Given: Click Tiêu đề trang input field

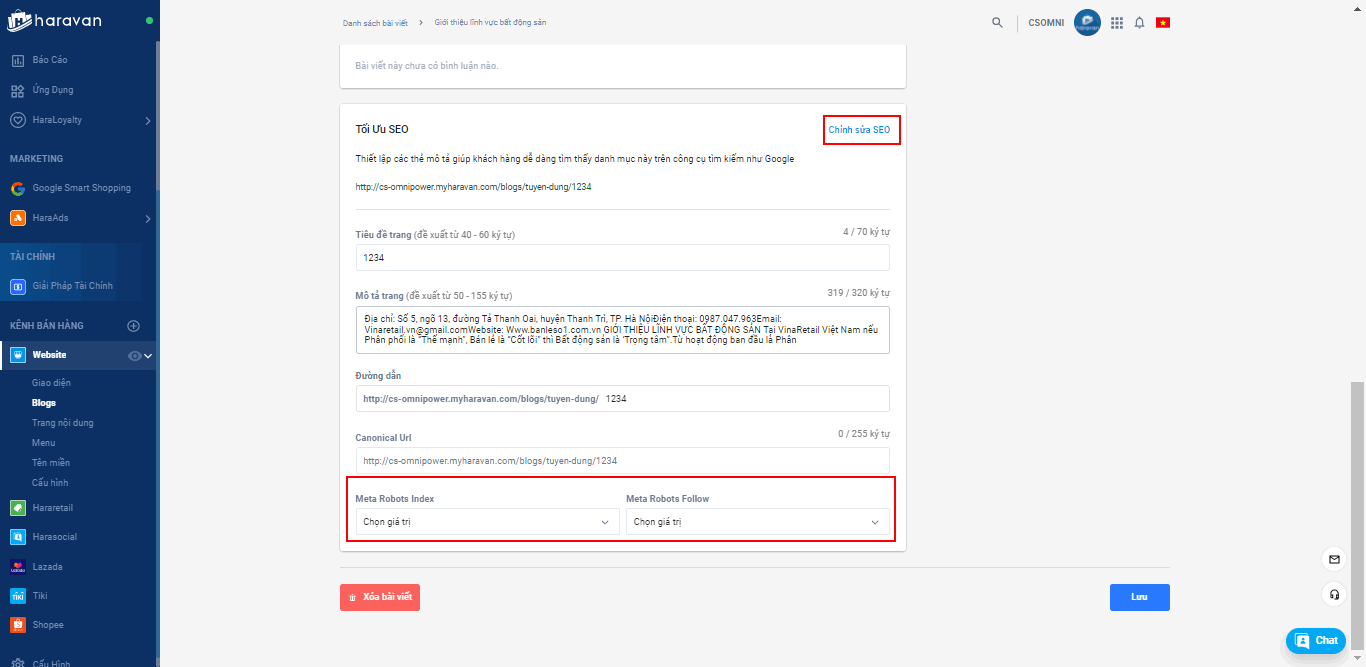Looking at the screenshot, I should coord(622,258).
